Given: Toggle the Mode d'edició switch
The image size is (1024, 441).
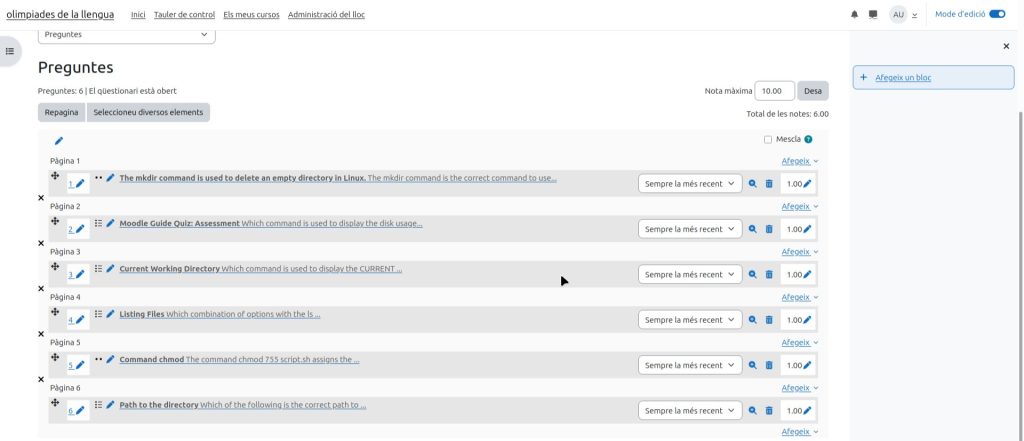Looking at the screenshot, I should [x=996, y=14].
